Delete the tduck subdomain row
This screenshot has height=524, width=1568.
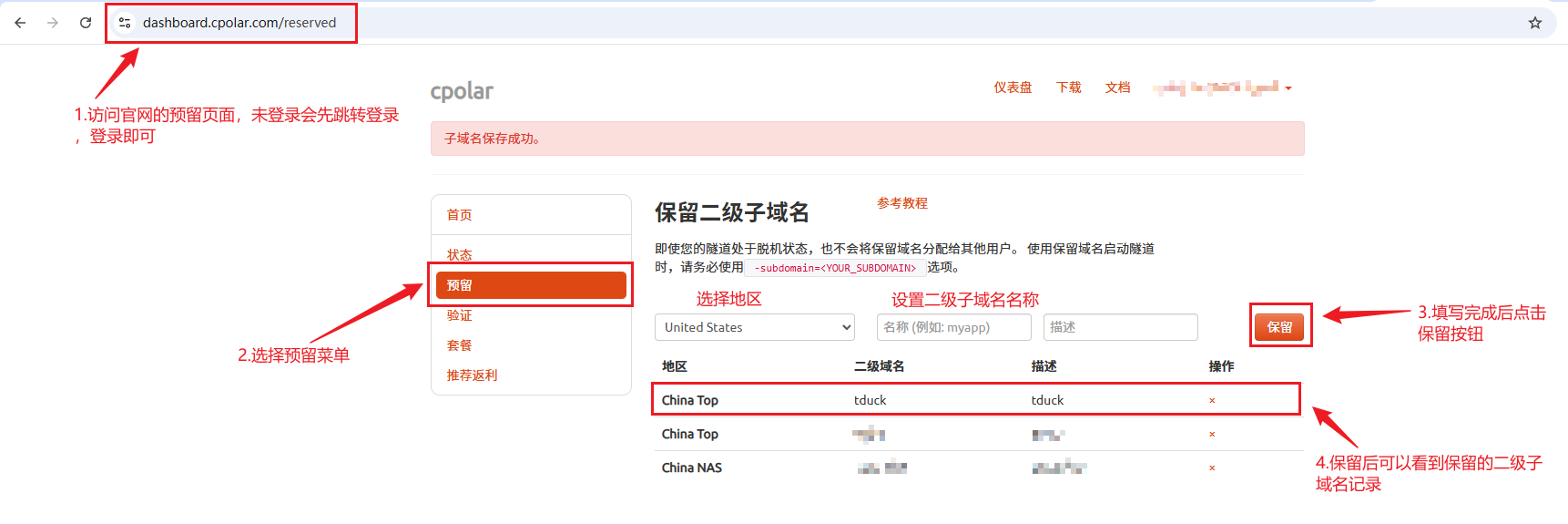[1212, 400]
